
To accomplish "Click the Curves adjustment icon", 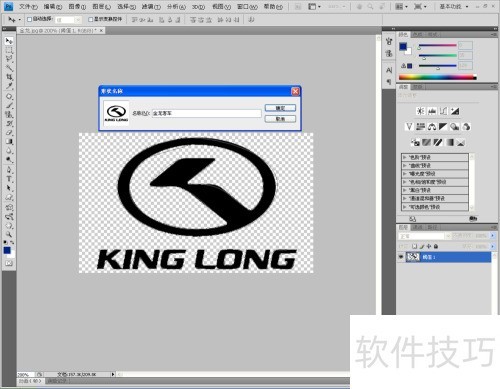I will tap(443, 111).
